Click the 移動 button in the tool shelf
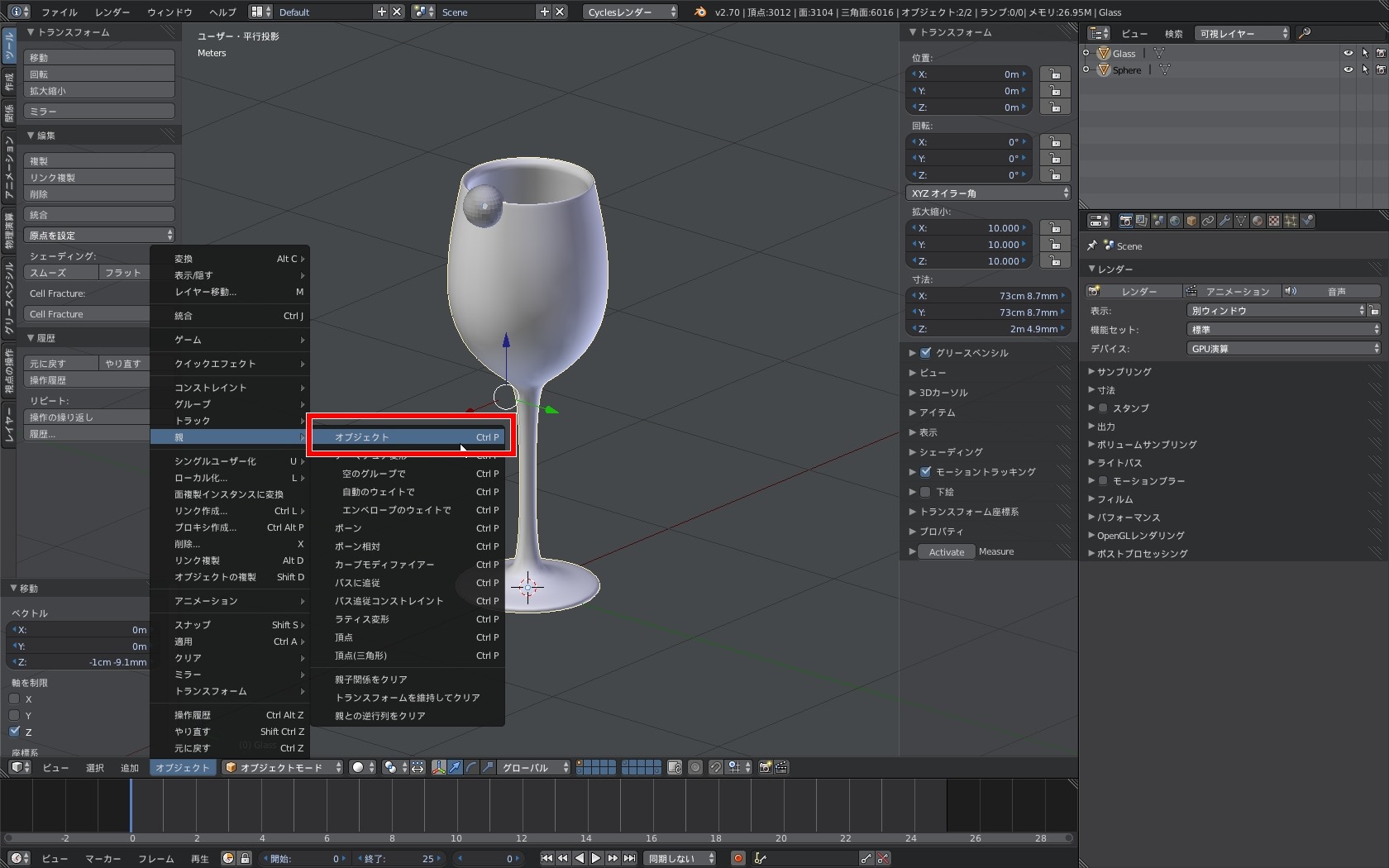 pyautogui.click(x=99, y=57)
